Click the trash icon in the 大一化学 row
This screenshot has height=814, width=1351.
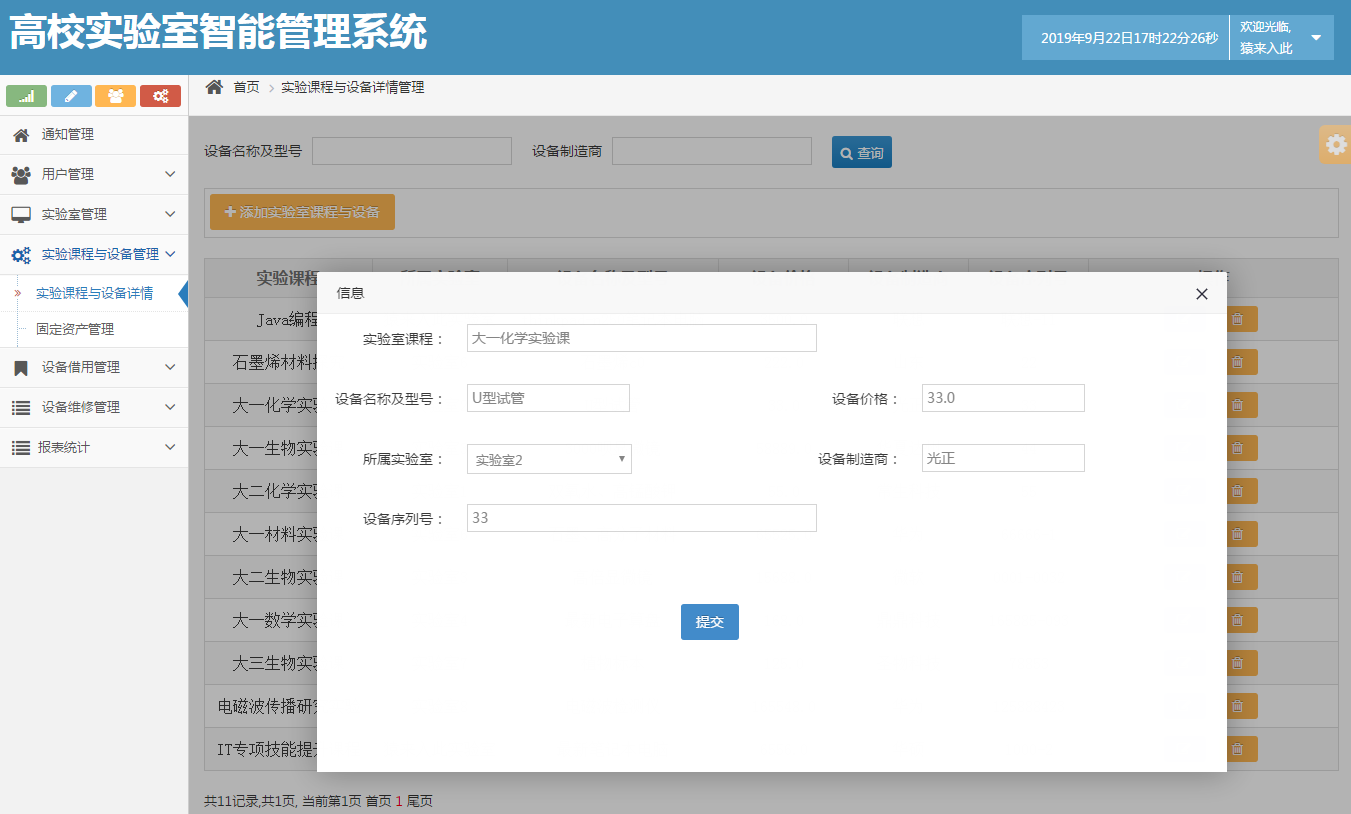(x=1238, y=405)
